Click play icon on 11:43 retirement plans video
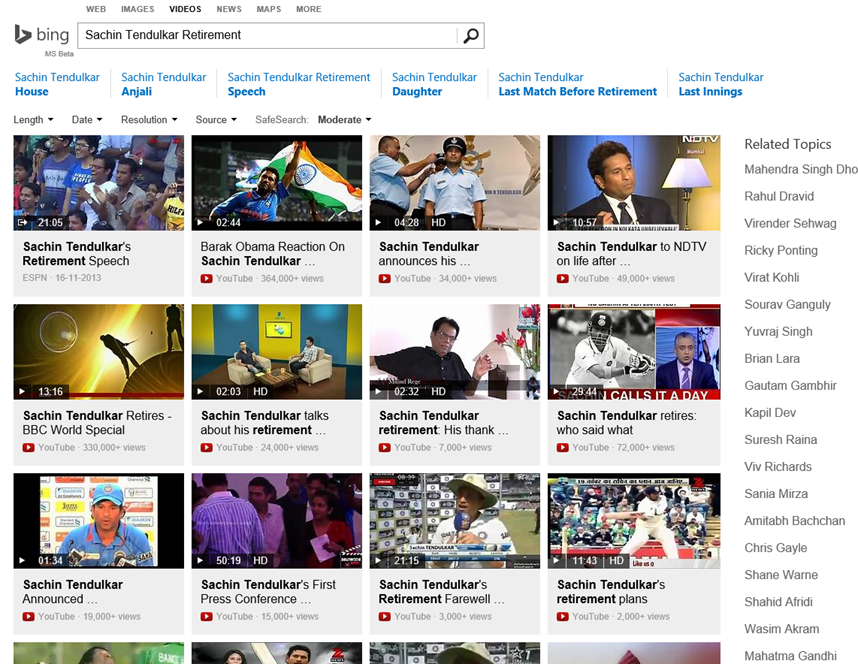The image size is (858, 664). 556,561
